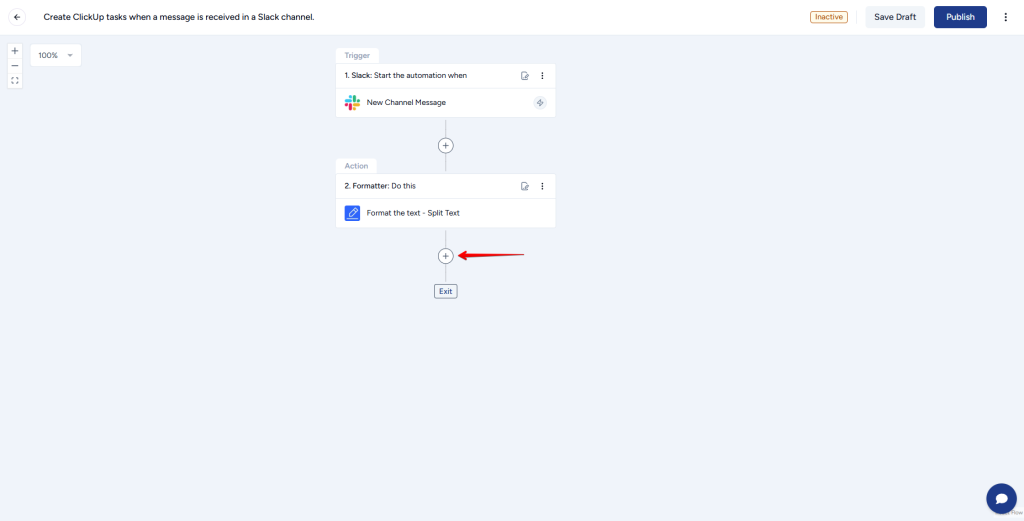1024x521 pixels.
Task: Click the Inactive status badge
Action: click(828, 17)
